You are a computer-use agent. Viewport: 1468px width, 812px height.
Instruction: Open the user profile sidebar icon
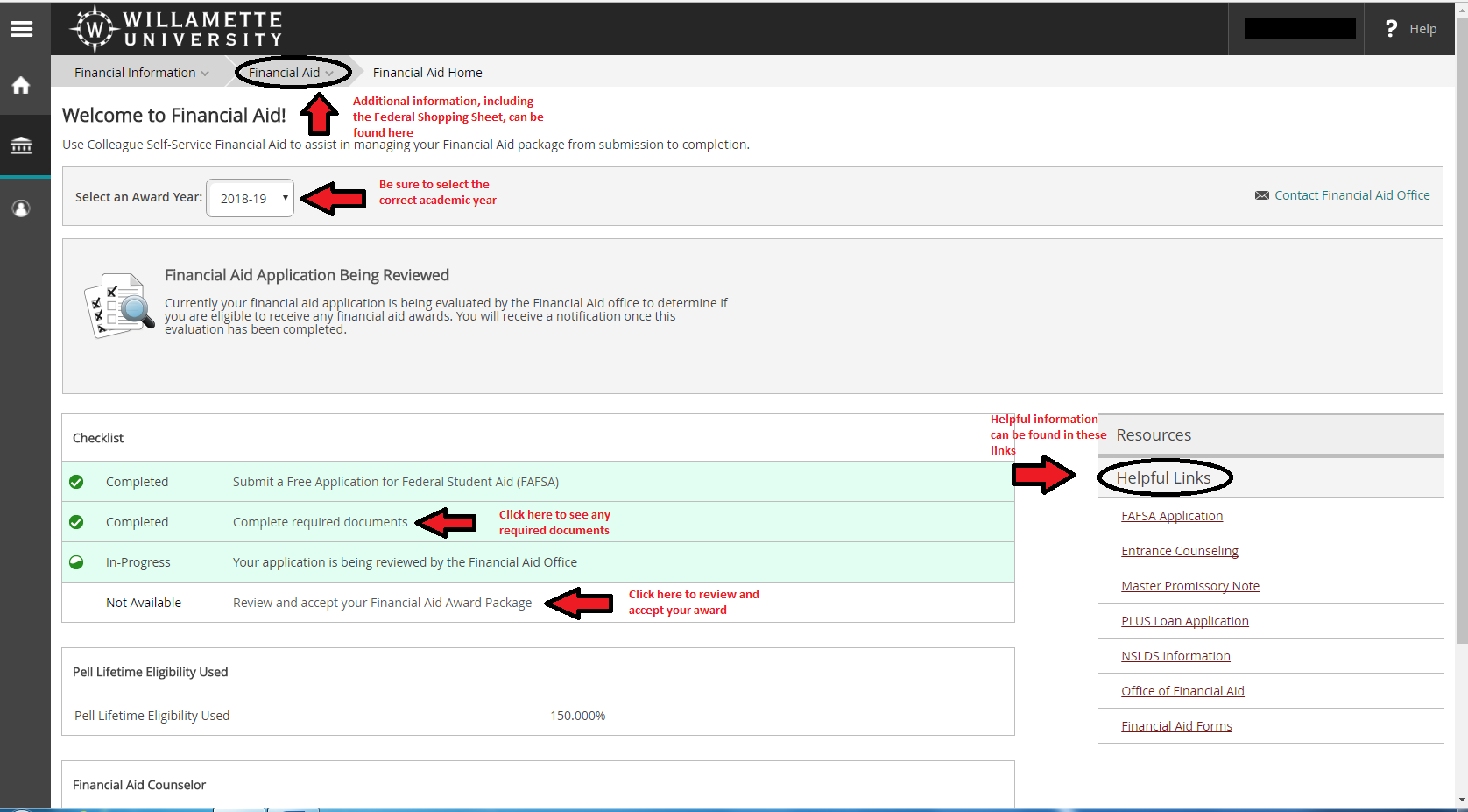point(21,208)
